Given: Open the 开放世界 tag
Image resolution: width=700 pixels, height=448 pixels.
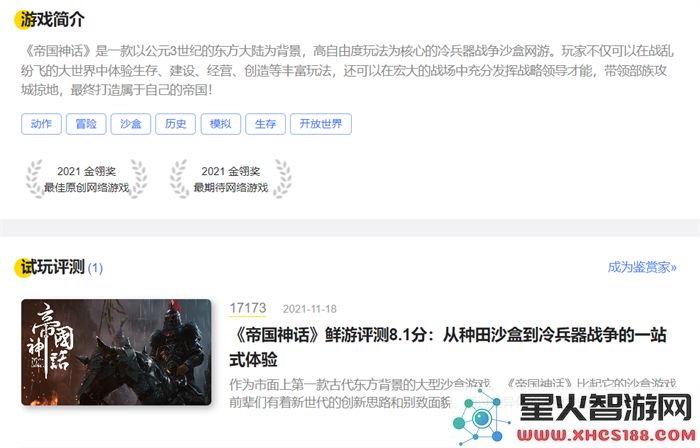Looking at the screenshot, I should (x=321, y=124).
